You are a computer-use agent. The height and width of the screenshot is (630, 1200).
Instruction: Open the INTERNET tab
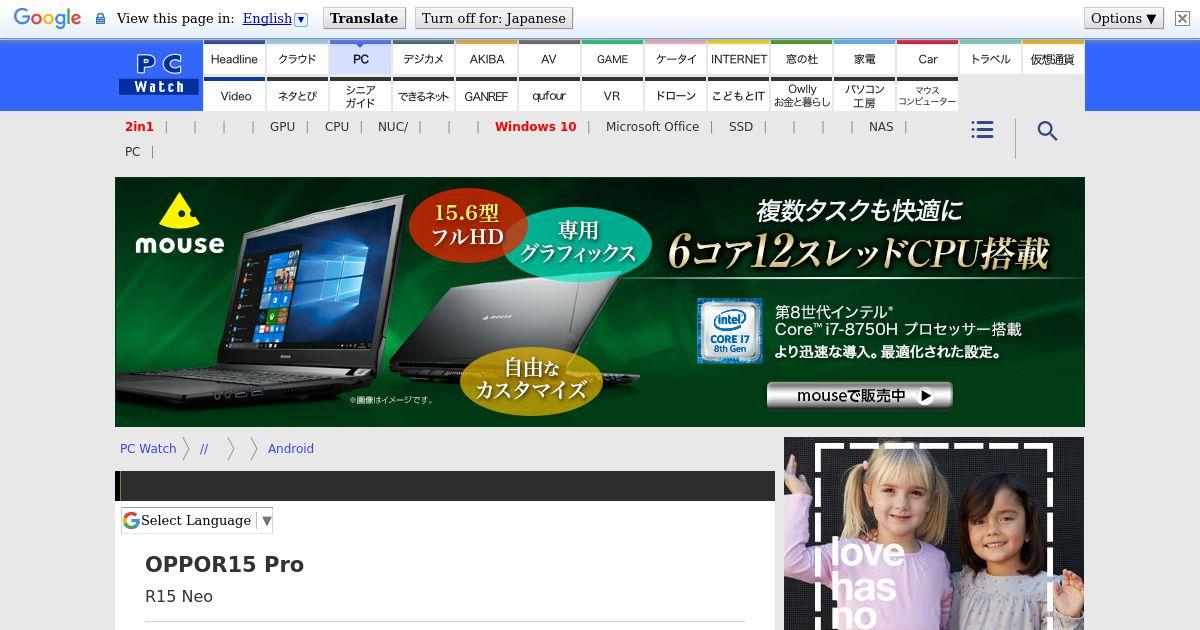pyautogui.click(x=738, y=58)
